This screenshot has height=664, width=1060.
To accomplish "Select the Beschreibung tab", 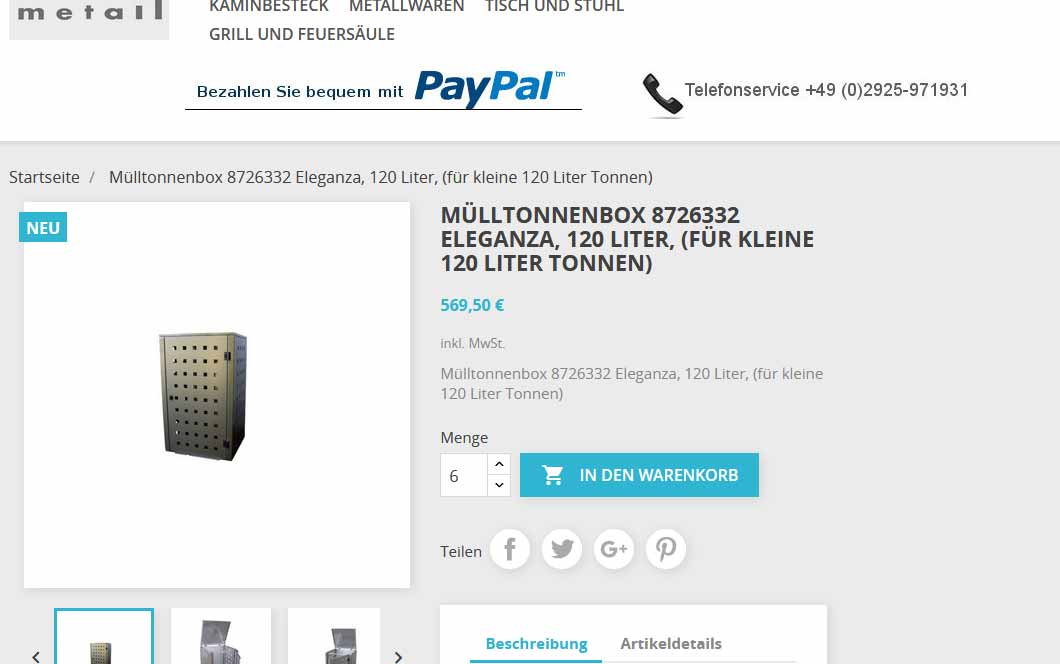I will [x=536, y=644].
